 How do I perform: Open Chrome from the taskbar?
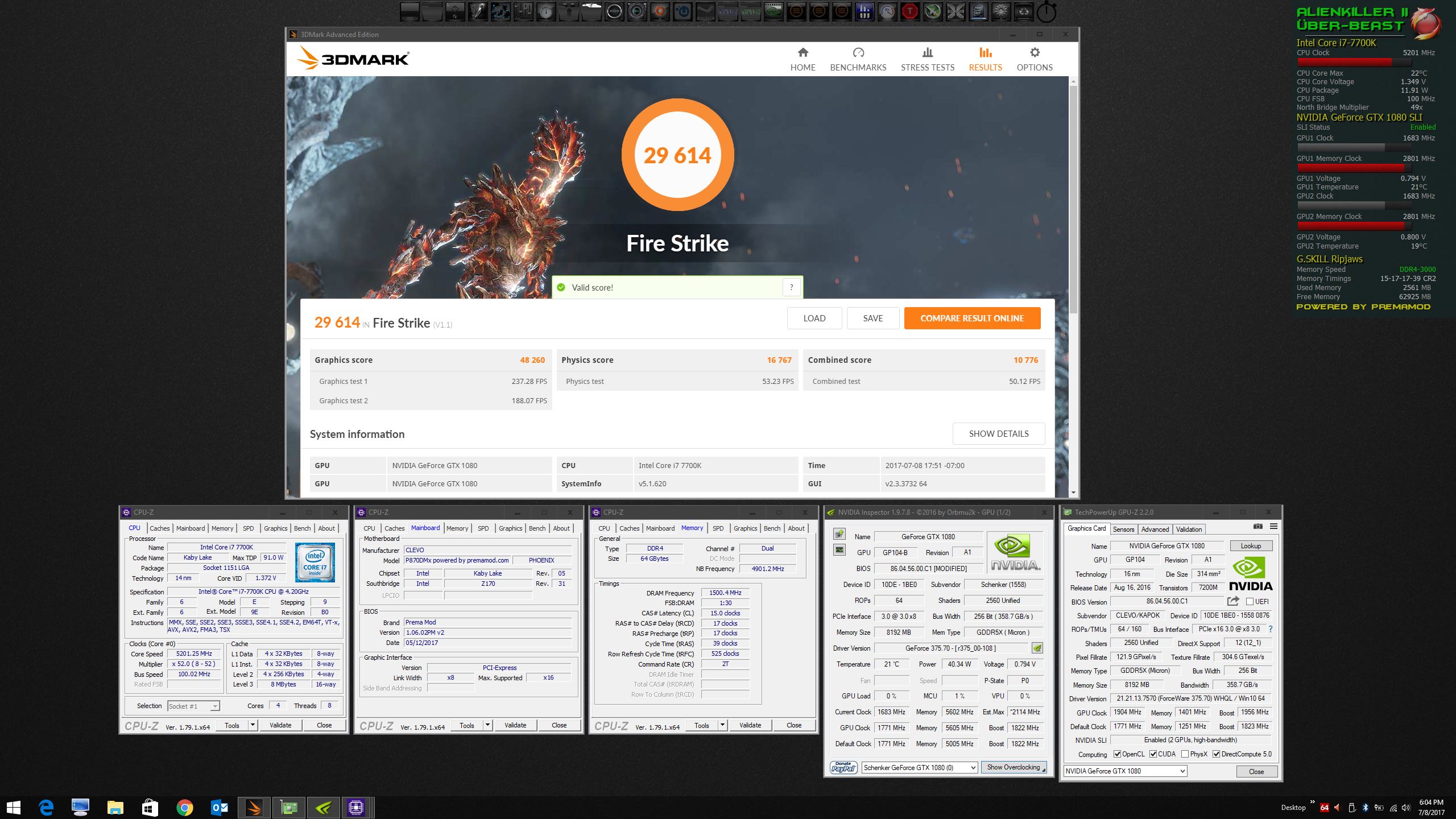[184, 807]
